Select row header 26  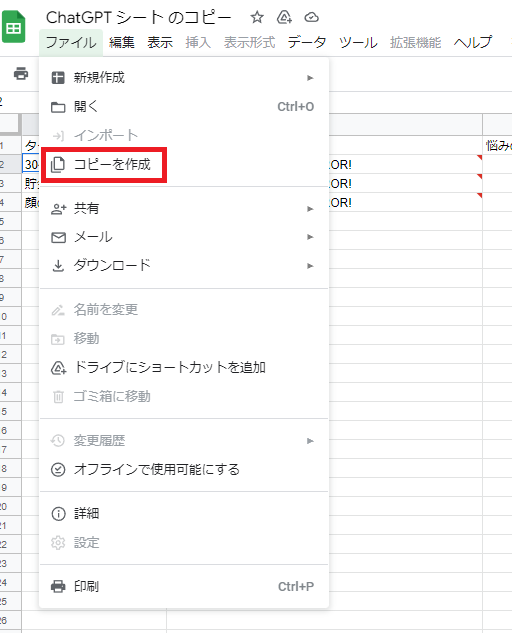point(10,621)
